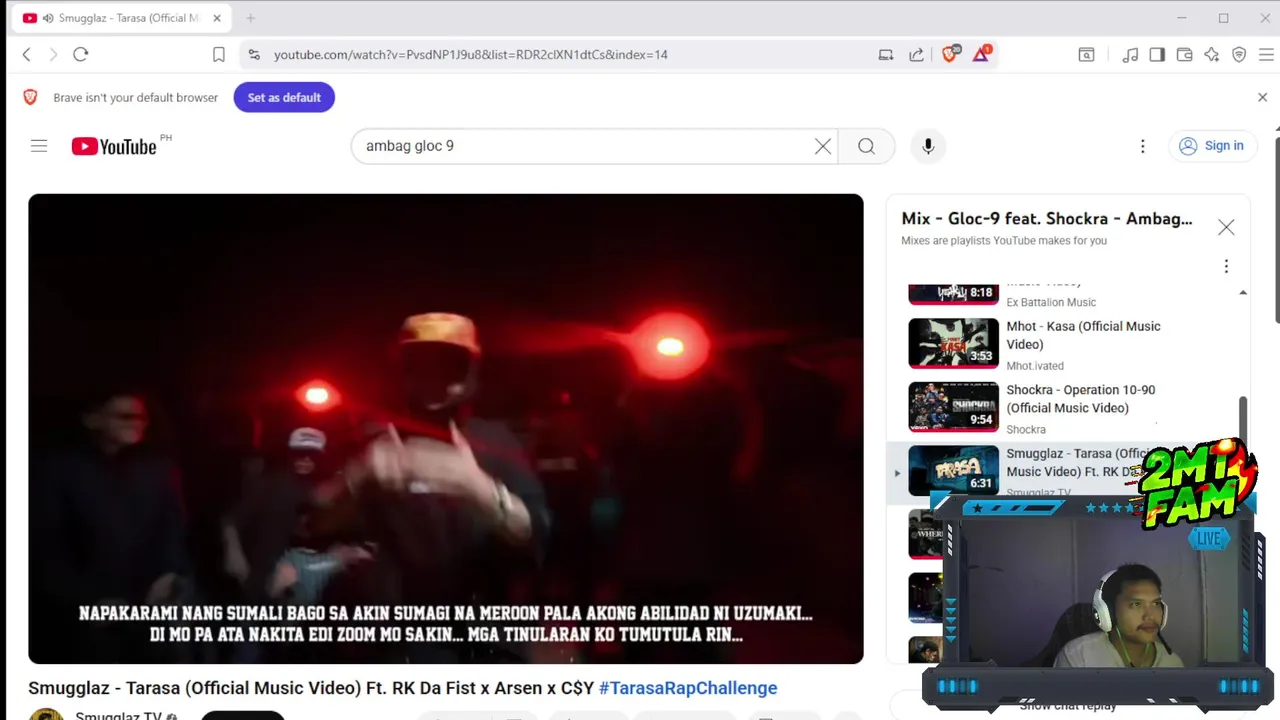Click the Ex Battalion Music channel name
The height and width of the screenshot is (720, 1280).
[1051, 302]
